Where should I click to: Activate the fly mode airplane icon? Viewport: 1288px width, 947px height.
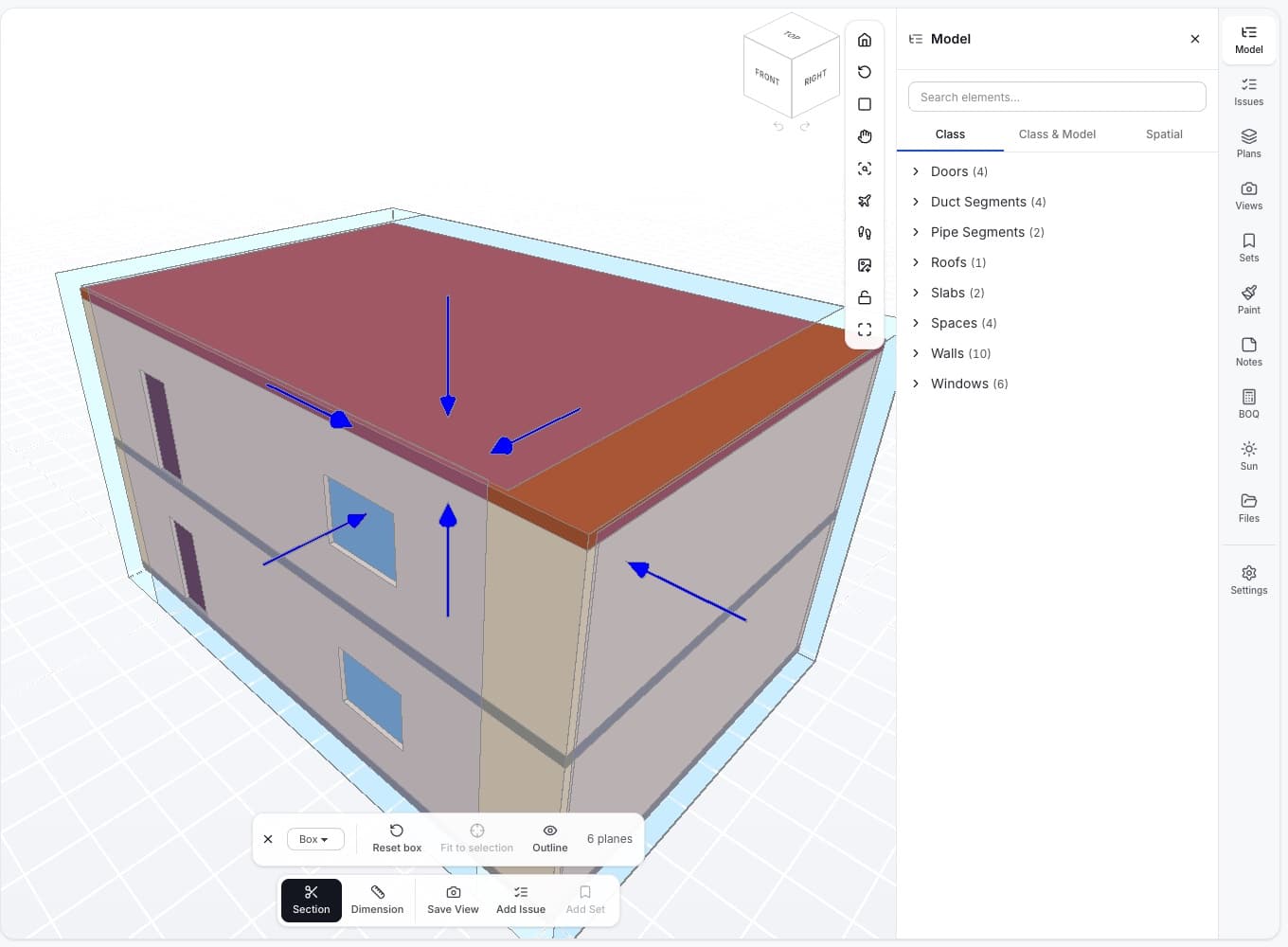pos(865,201)
